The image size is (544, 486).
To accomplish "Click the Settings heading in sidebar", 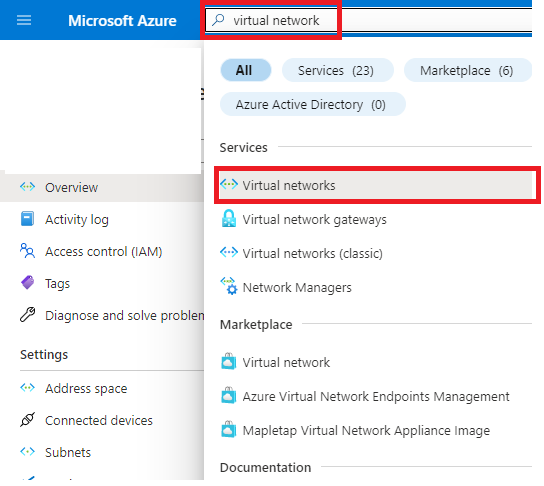I will coord(44,354).
